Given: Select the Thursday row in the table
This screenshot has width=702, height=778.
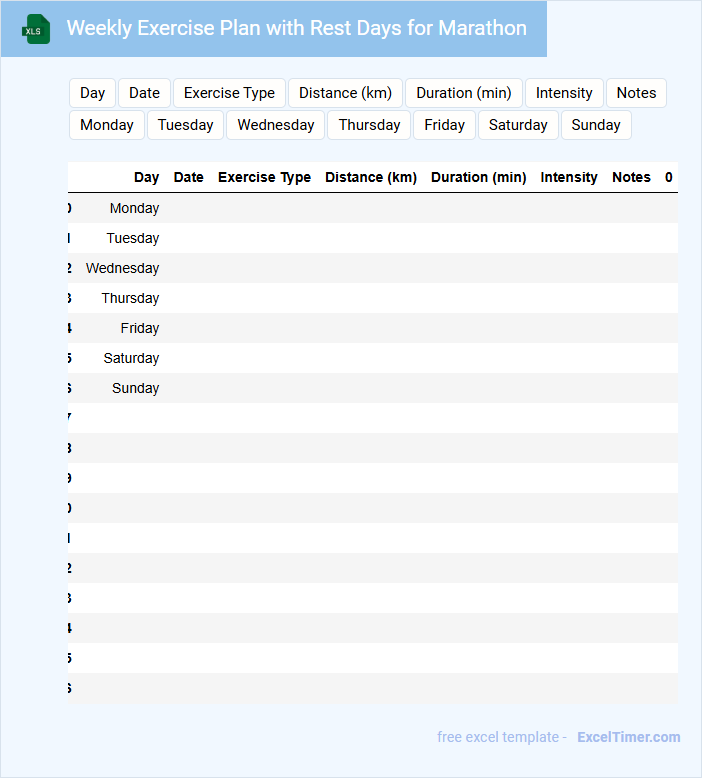Looking at the screenshot, I should 130,298.
